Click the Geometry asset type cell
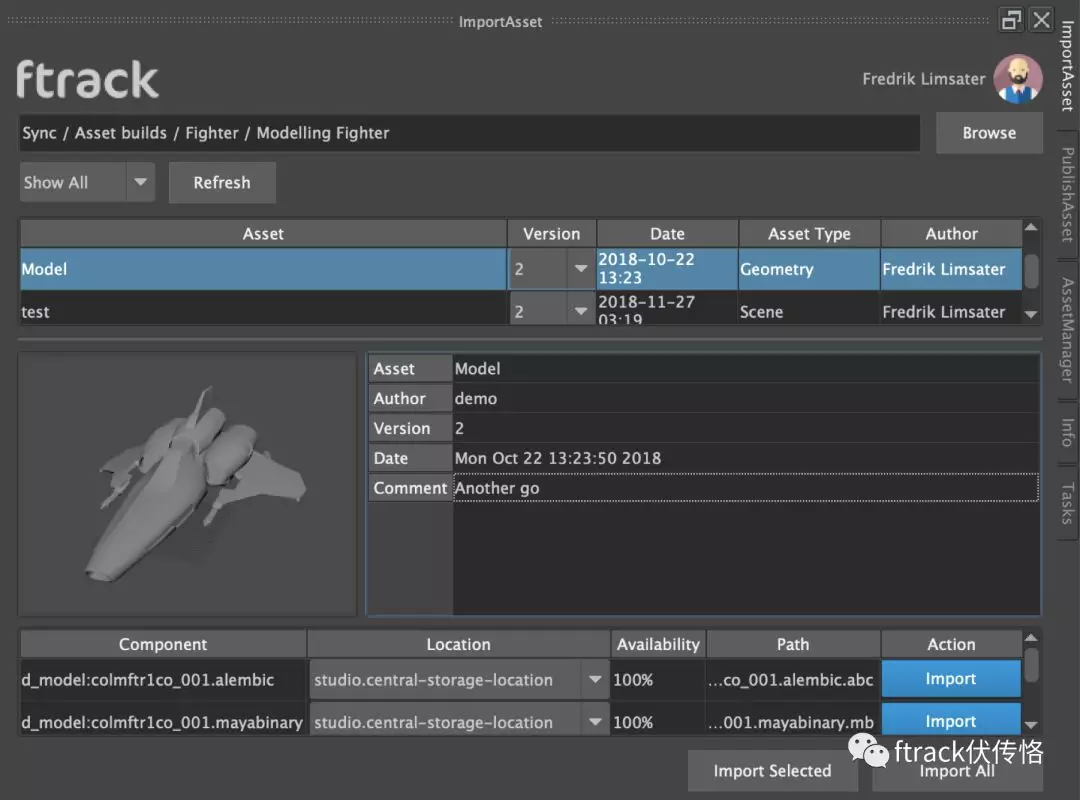1080x800 pixels. (809, 269)
